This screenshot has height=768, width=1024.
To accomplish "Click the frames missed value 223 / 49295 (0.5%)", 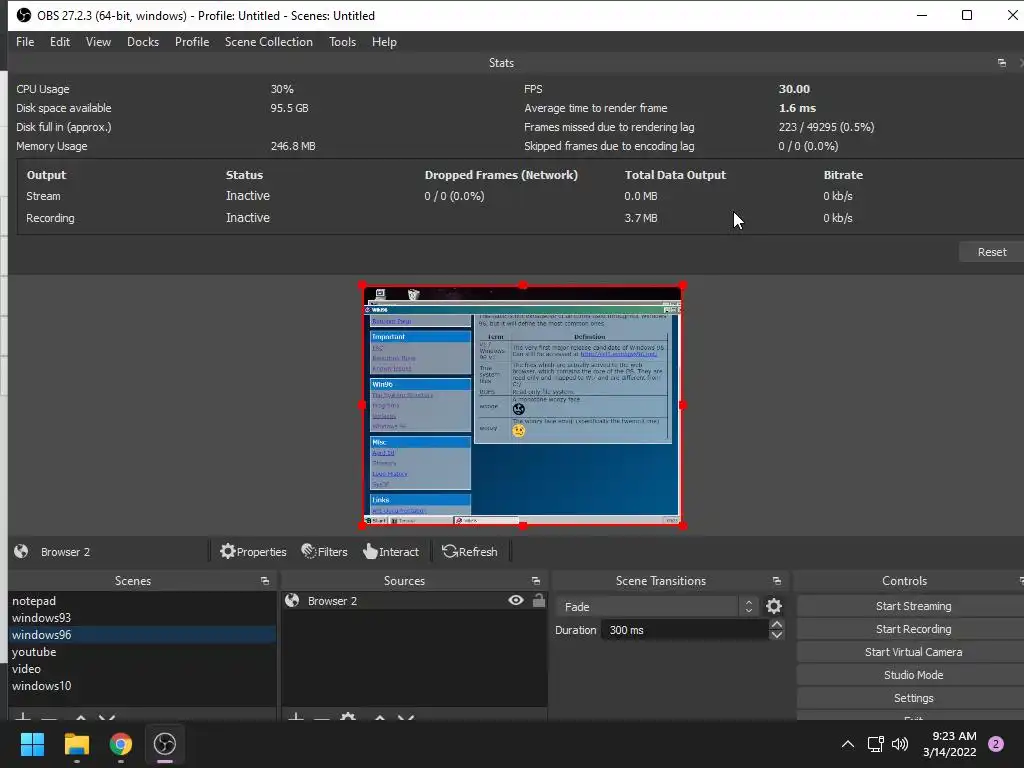I will point(826,127).
